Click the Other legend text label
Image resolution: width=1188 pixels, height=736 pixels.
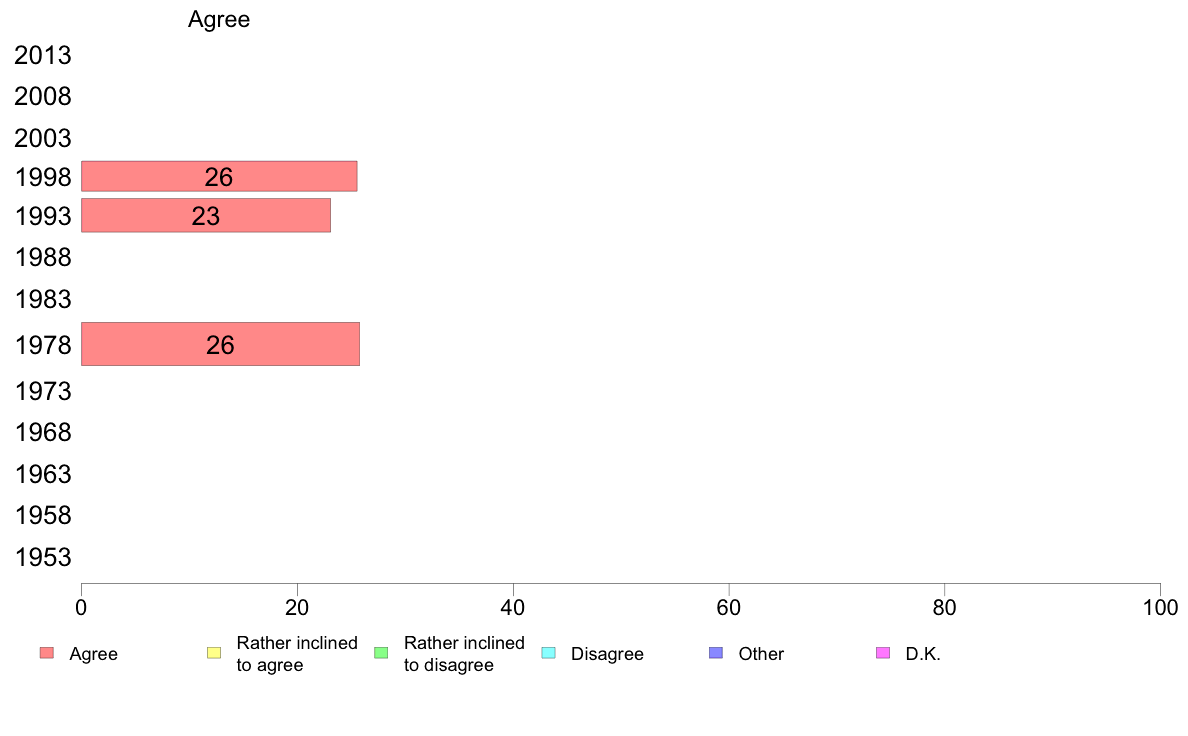[761, 654]
